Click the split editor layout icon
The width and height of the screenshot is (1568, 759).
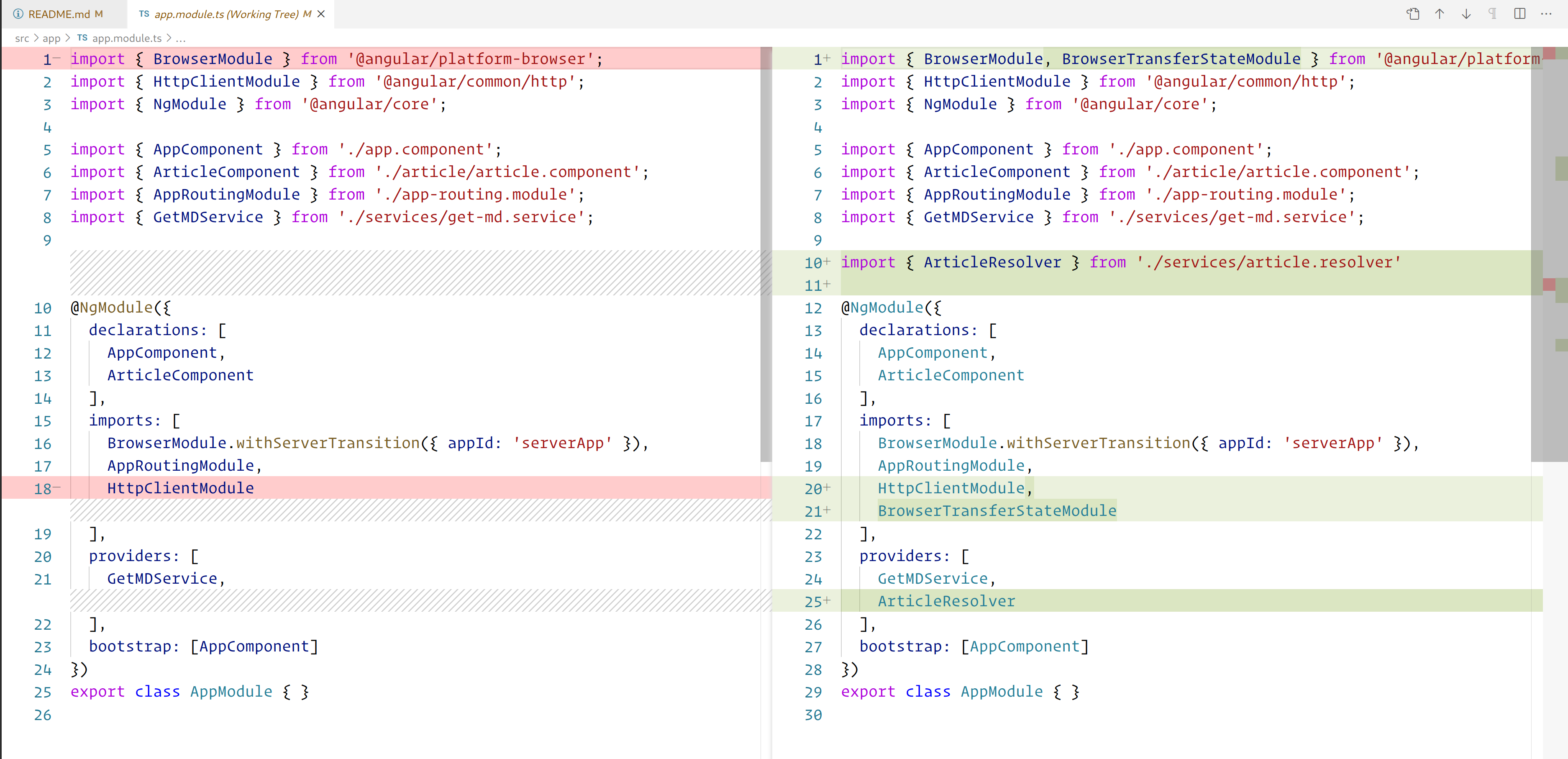pyautogui.click(x=1519, y=13)
